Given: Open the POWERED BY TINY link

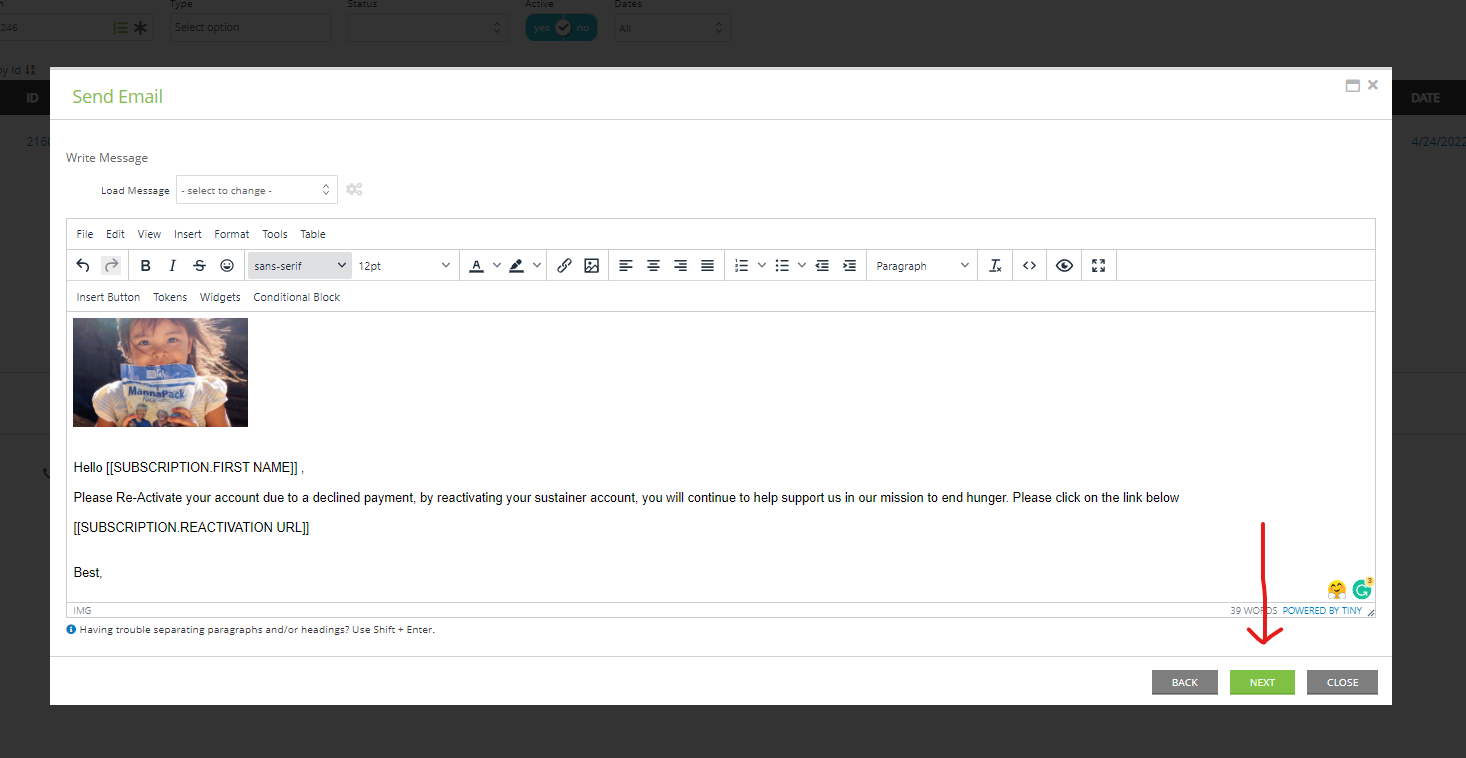Looking at the screenshot, I should [x=1322, y=610].
